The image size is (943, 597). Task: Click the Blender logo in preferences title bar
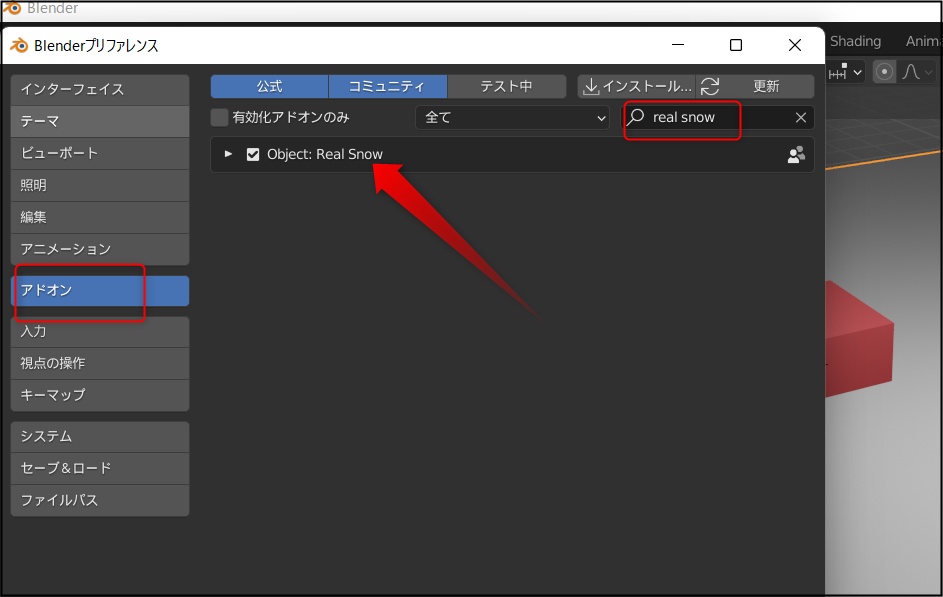(19, 46)
